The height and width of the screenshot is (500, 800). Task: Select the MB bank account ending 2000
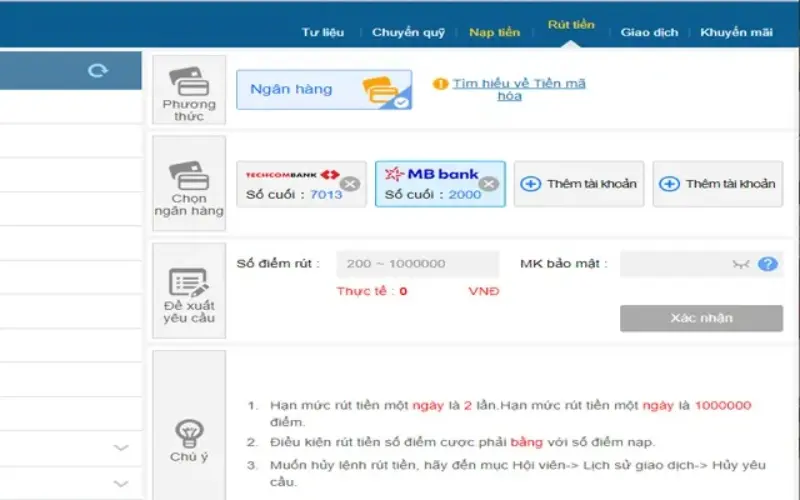point(440,184)
